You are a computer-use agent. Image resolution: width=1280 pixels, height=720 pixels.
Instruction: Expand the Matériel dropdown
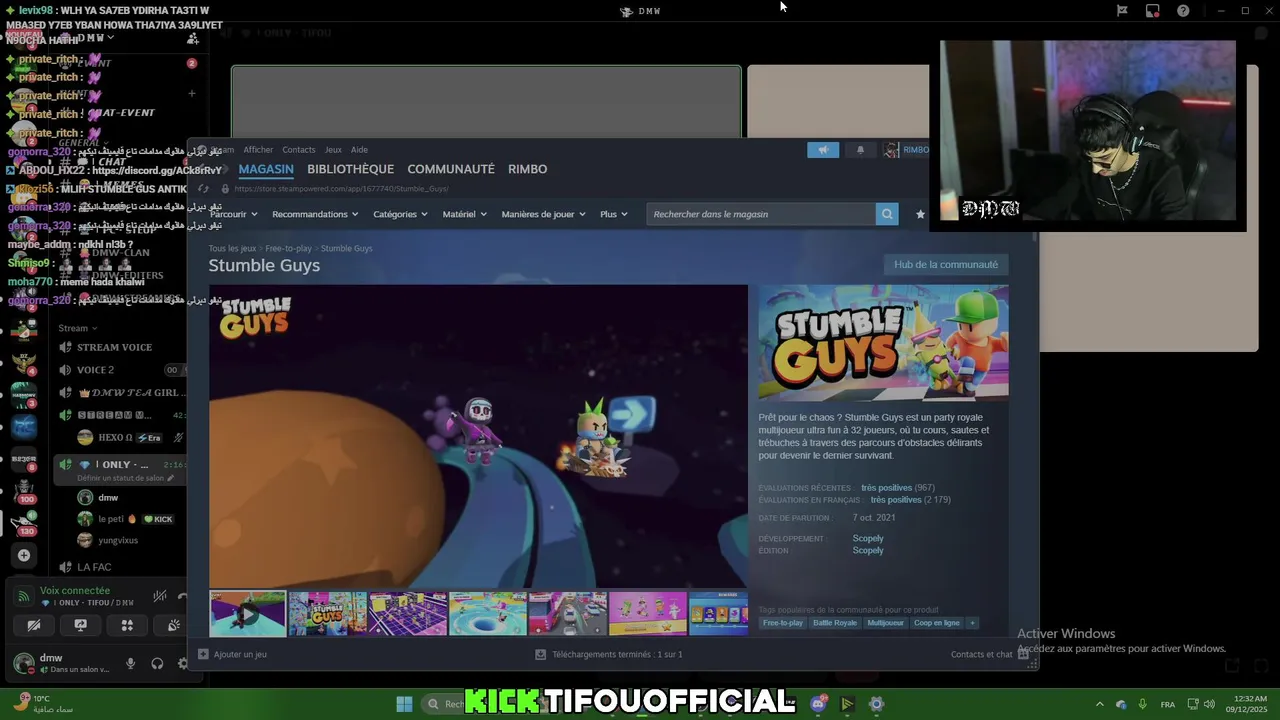point(464,214)
